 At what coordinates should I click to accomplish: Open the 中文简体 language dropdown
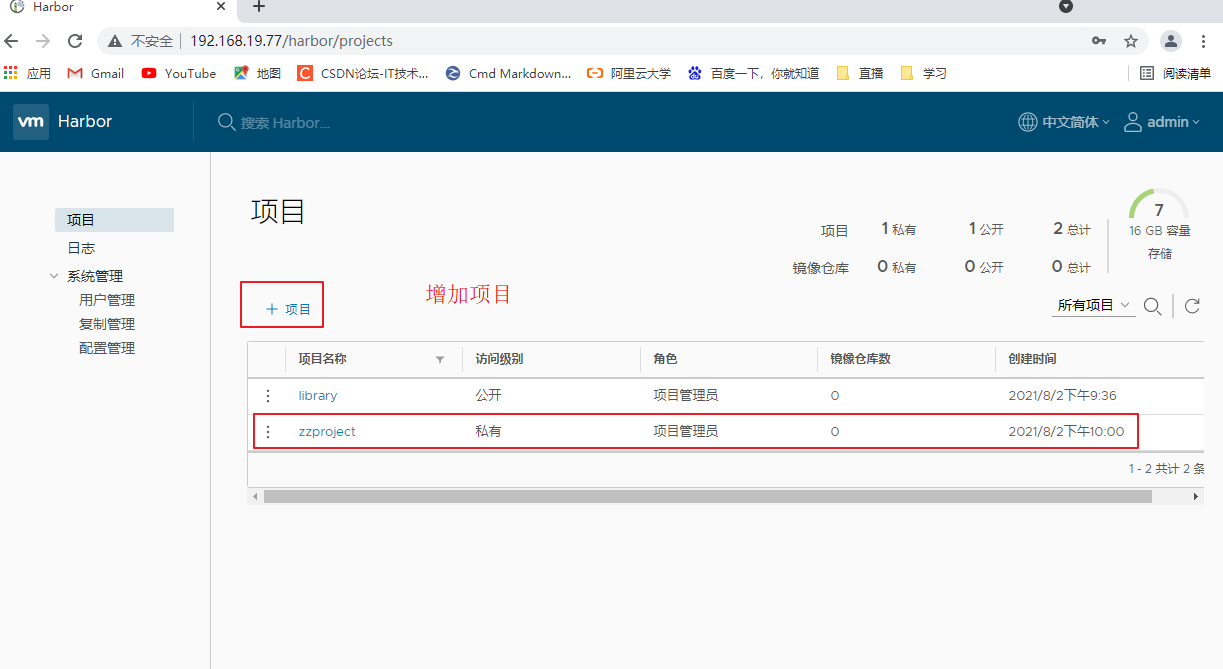click(x=1076, y=122)
